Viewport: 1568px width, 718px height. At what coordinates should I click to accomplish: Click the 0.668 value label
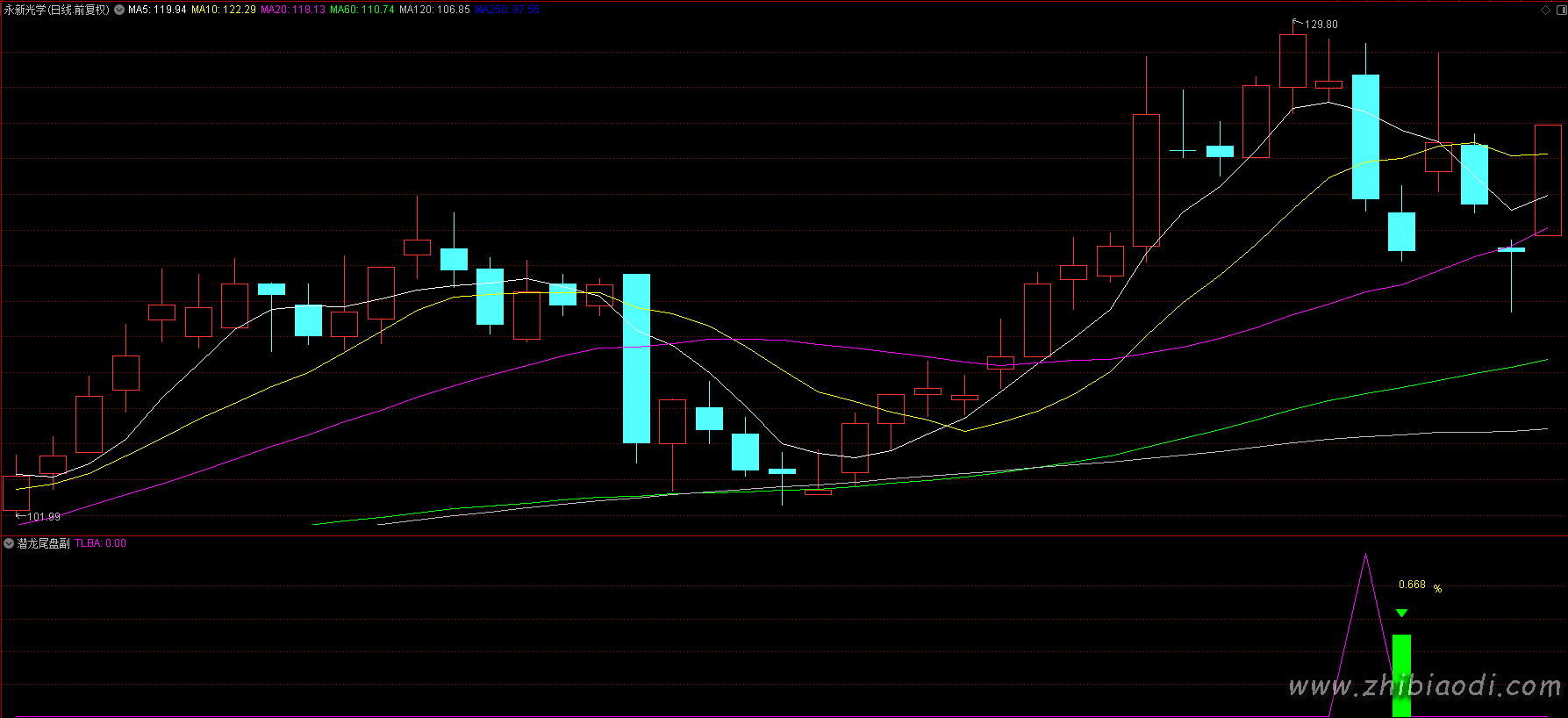[x=1412, y=585]
